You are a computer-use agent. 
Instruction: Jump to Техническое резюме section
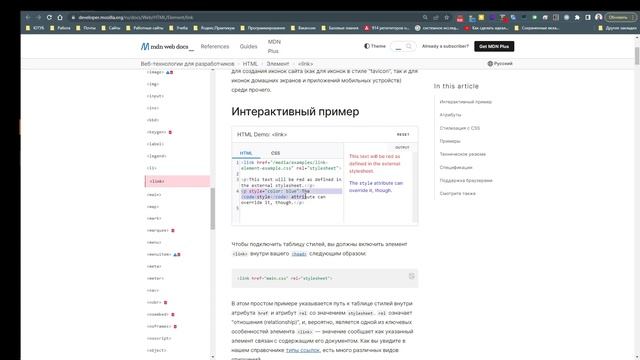462,154
